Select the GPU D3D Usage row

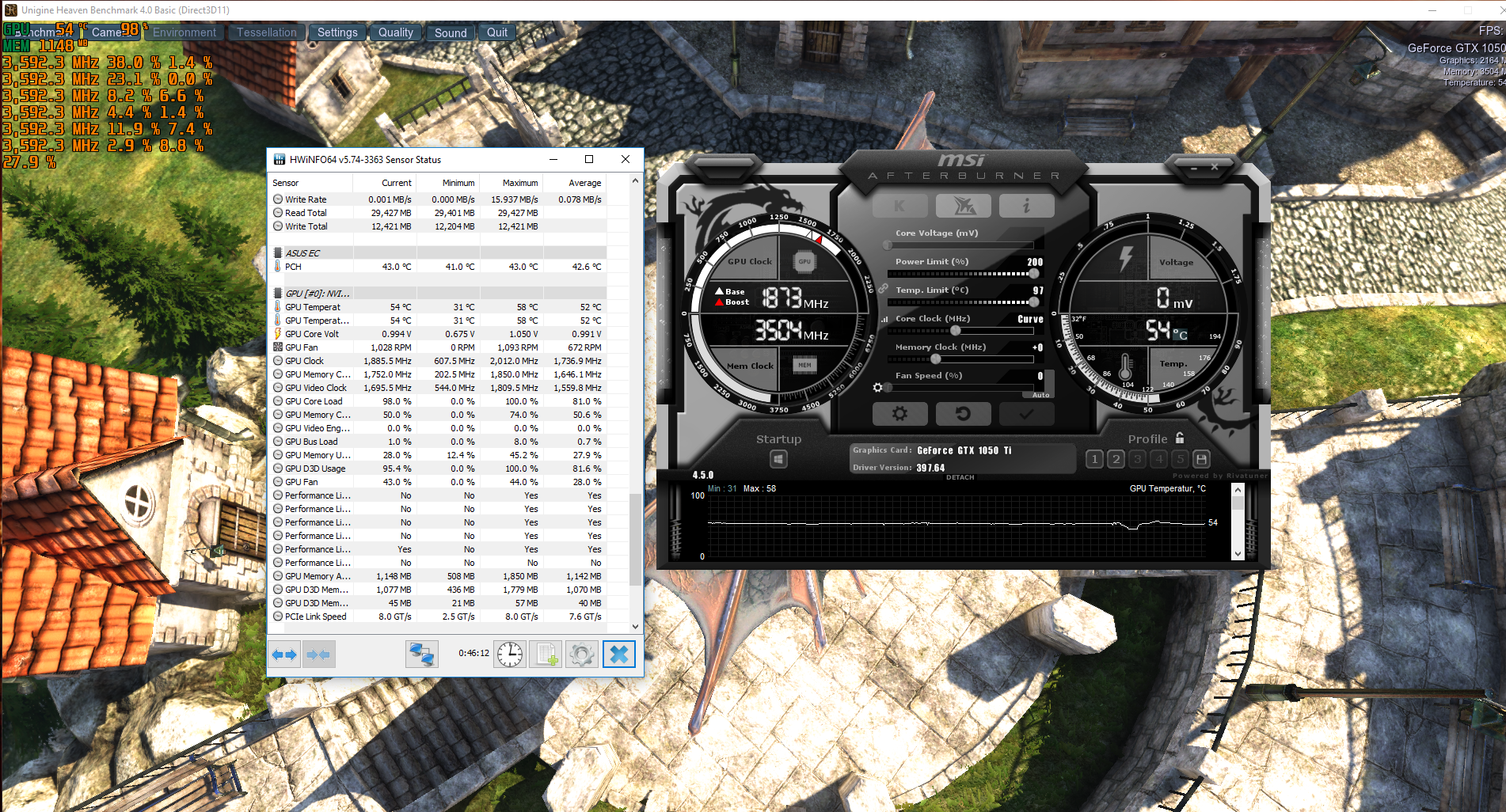point(439,469)
